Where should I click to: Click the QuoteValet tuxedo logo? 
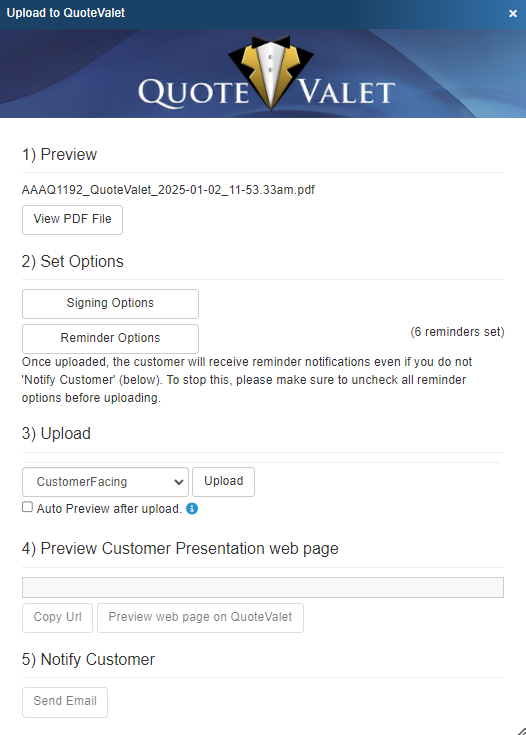(267, 73)
